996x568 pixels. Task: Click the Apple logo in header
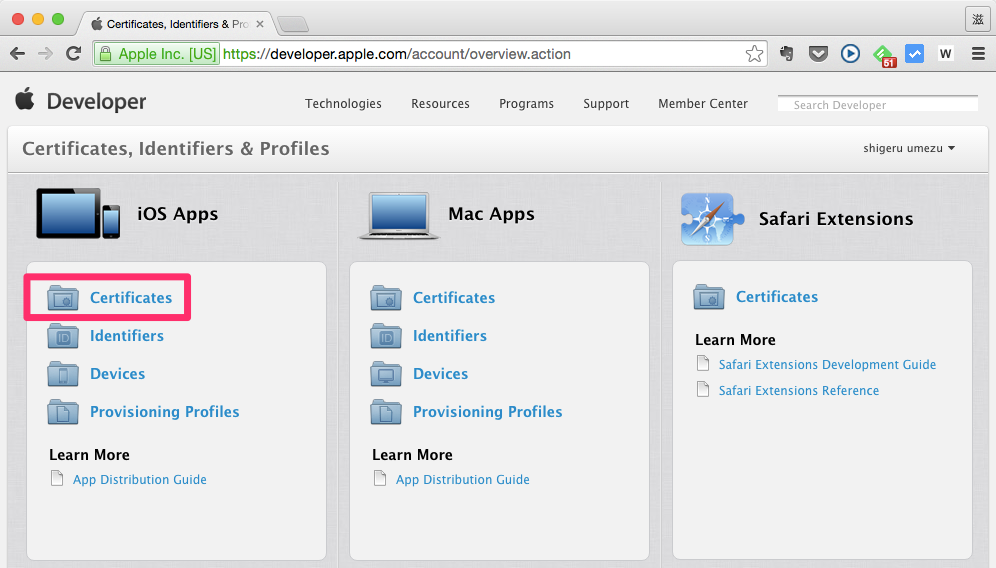click(25, 100)
